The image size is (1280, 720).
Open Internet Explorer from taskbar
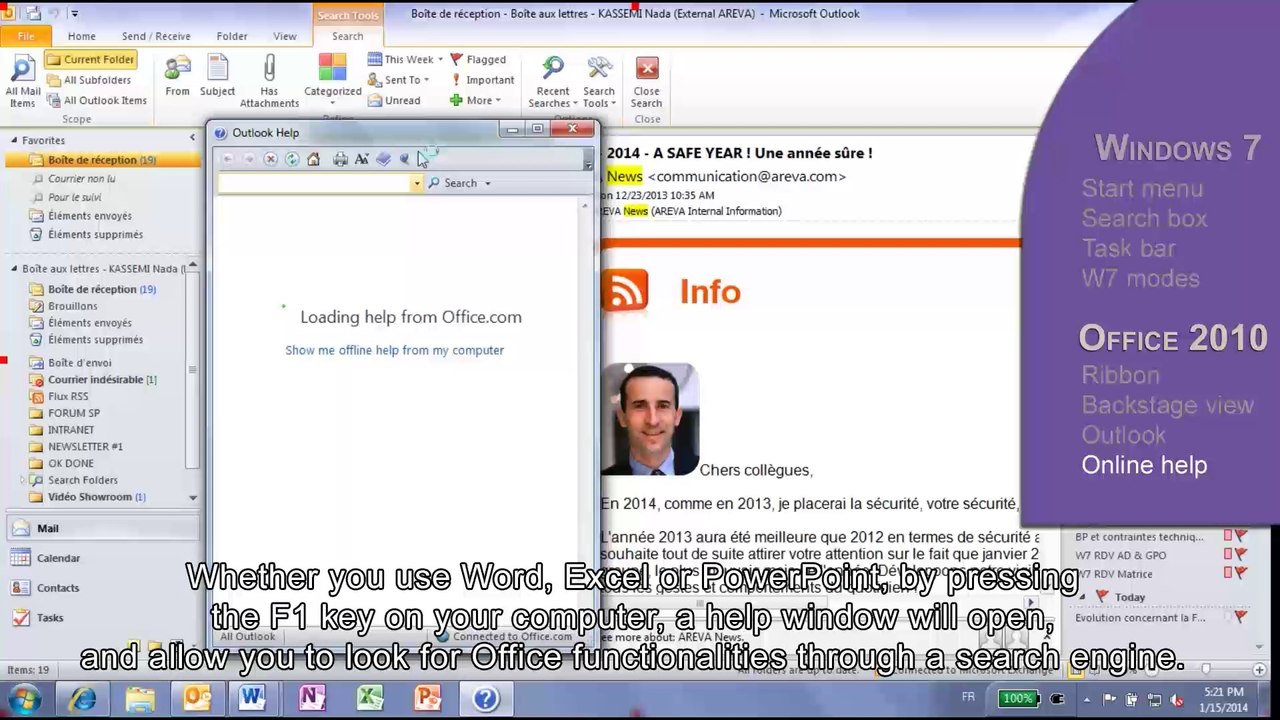(x=82, y=697)
